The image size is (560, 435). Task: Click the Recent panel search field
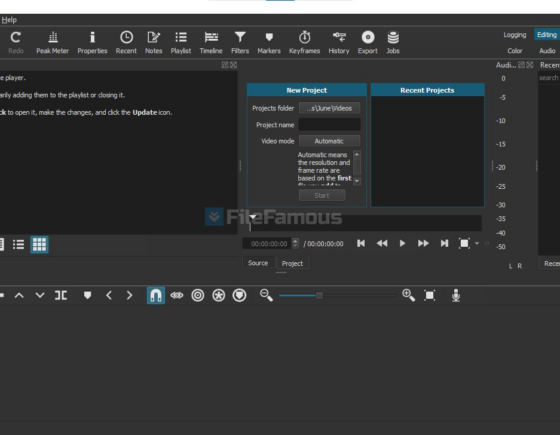549,78
